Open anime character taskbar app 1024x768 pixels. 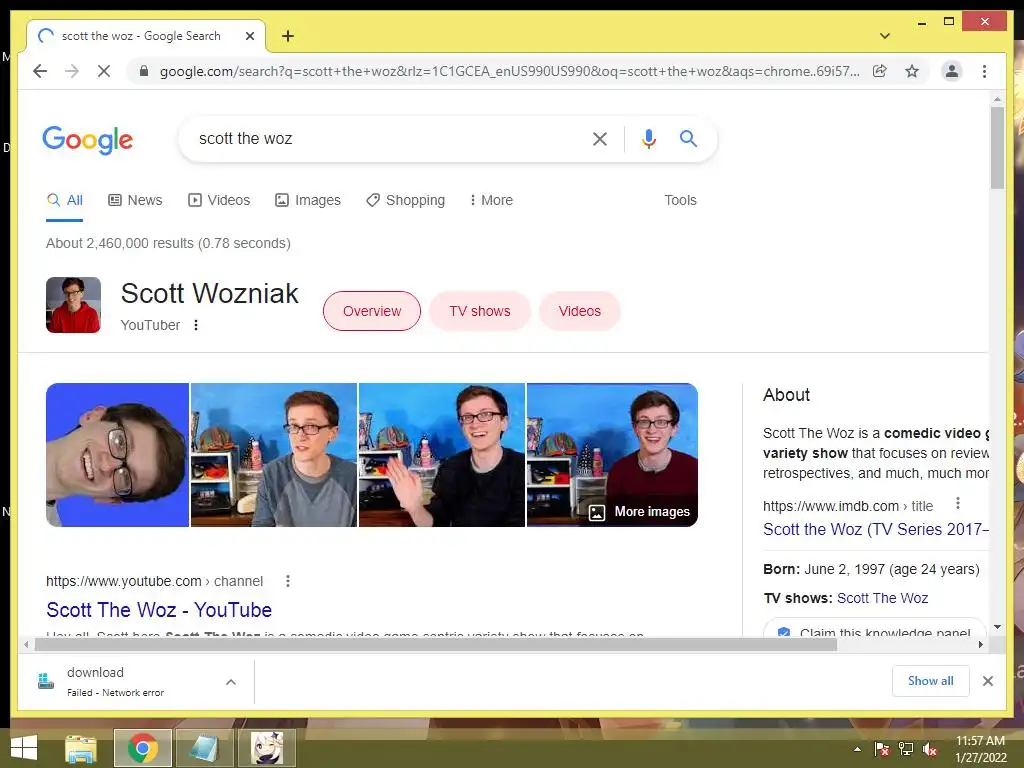pyautogui.click(x=267, y=748)
